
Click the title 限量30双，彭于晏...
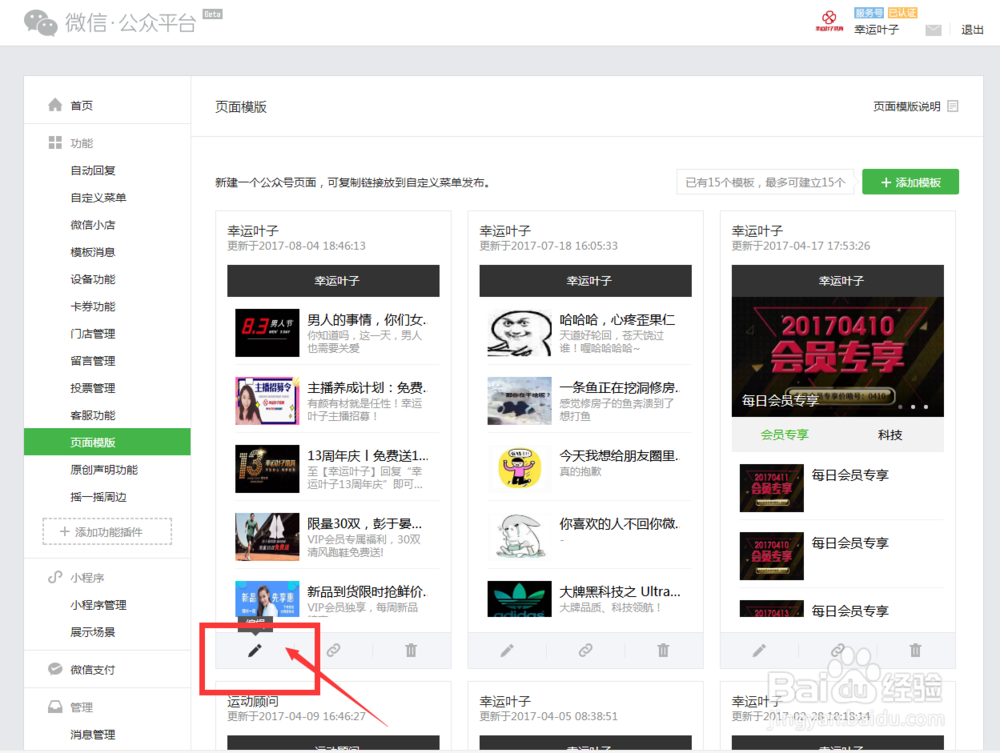coord(365,523)
